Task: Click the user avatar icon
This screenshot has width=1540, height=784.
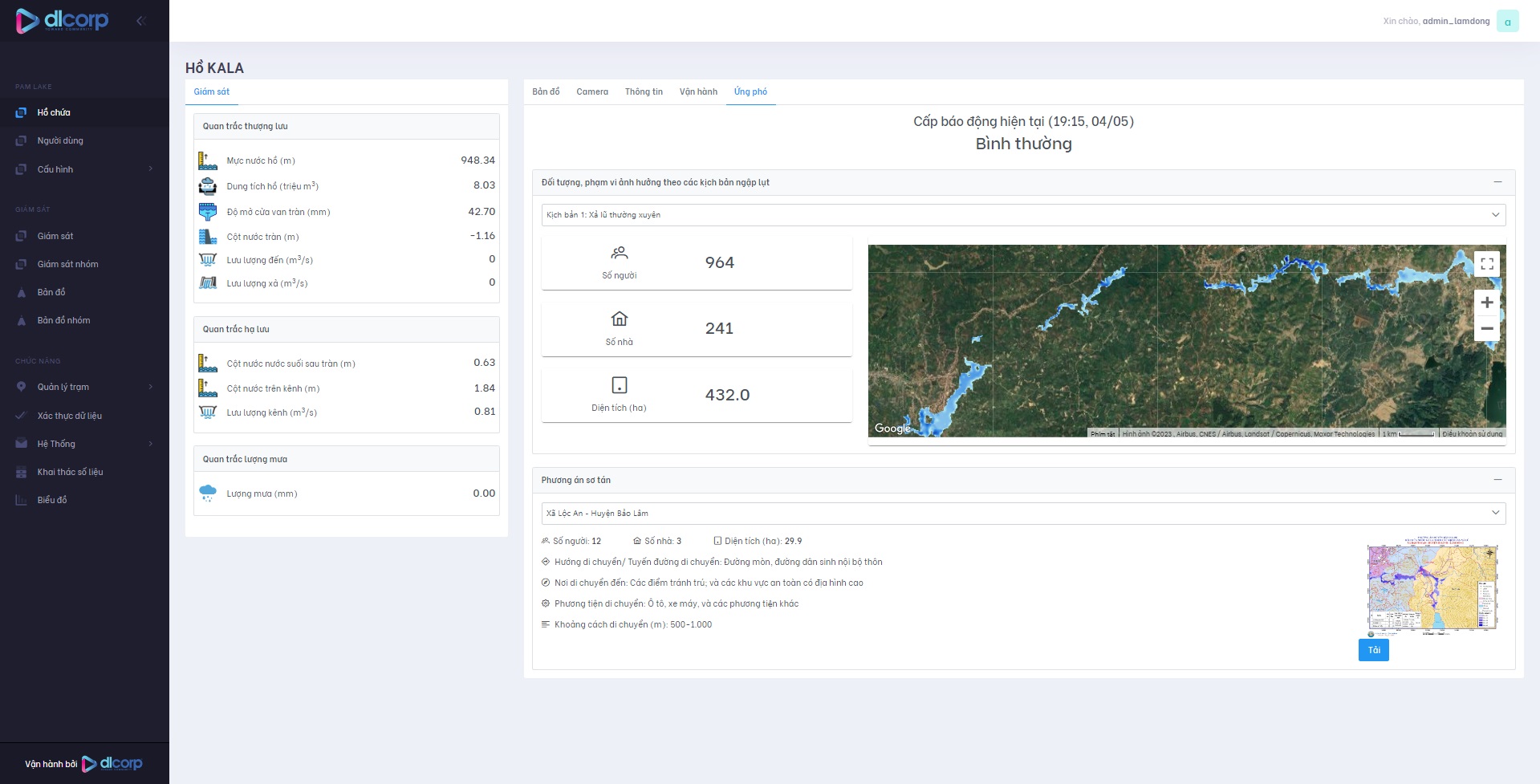Action: pos(1507,22)
